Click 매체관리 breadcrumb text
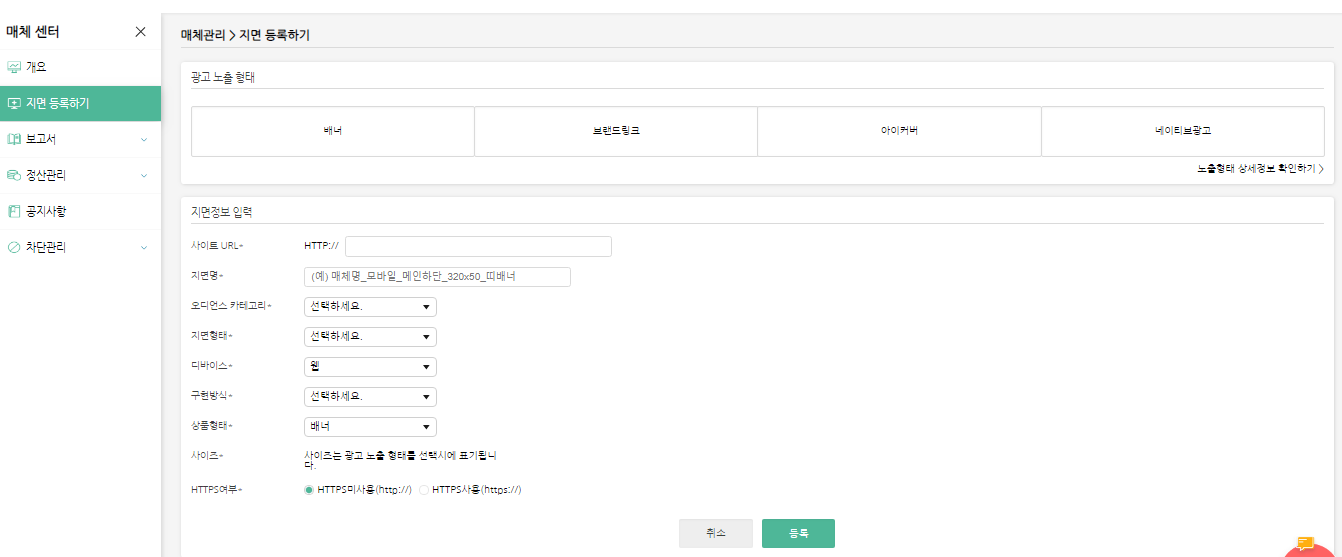The width and height of the screenshot is (1342, 557). click(x=203, y=35)
